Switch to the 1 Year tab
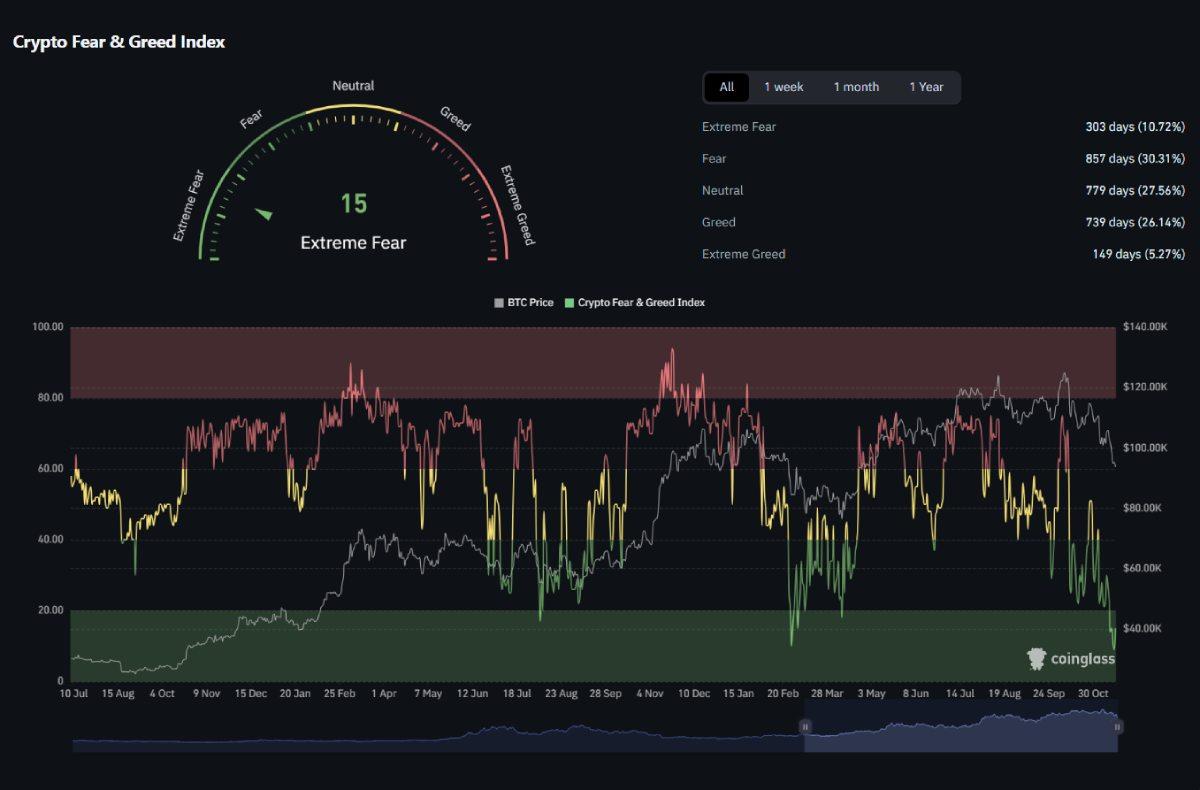 (x=926, y=87)
